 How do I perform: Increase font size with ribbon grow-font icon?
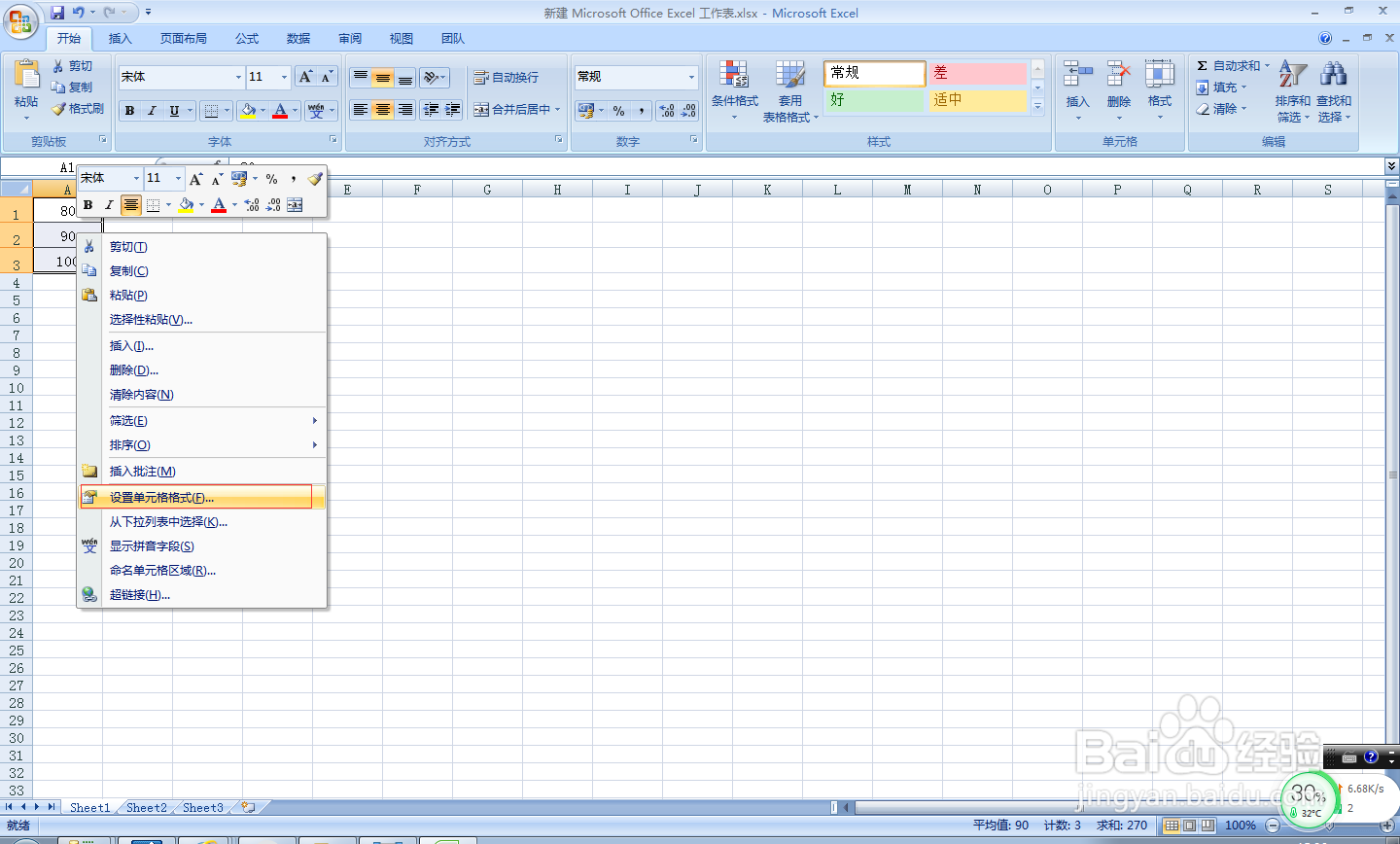point(305,77)
